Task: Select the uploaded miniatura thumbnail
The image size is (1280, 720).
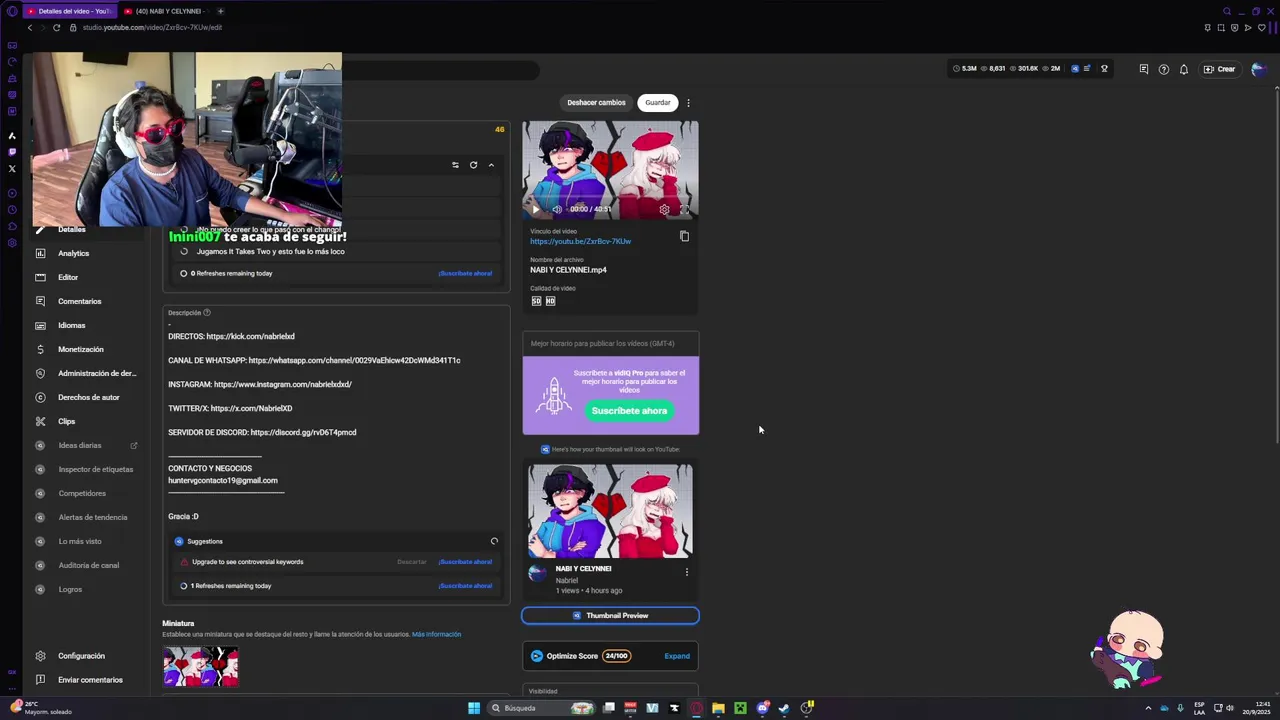Action: 201,666
